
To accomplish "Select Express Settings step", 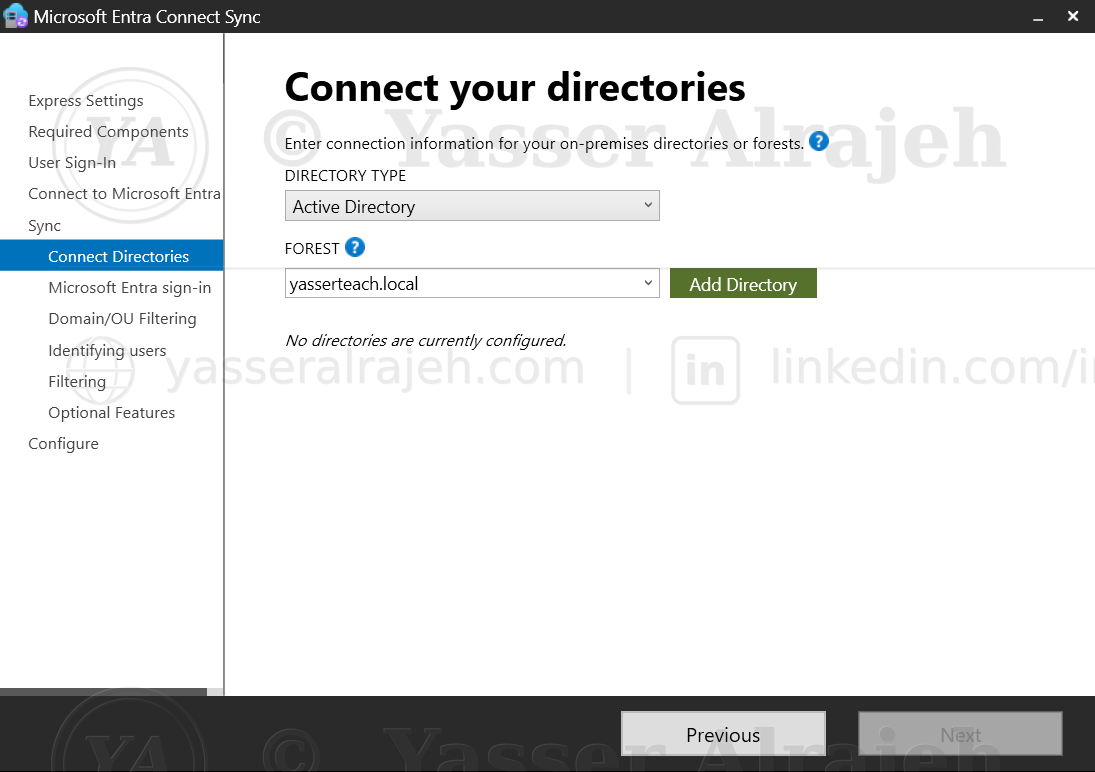I will [86, 101].
